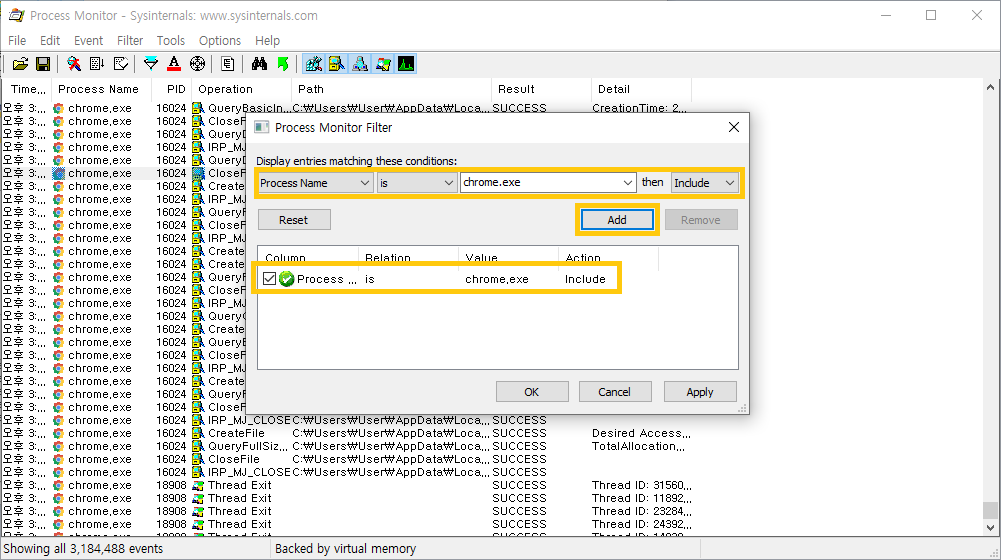Image resolution: width=1001 pixels, height=560 pixels.
Task: Click OK in Process Monitor Filter dialog
Action: 532,391
